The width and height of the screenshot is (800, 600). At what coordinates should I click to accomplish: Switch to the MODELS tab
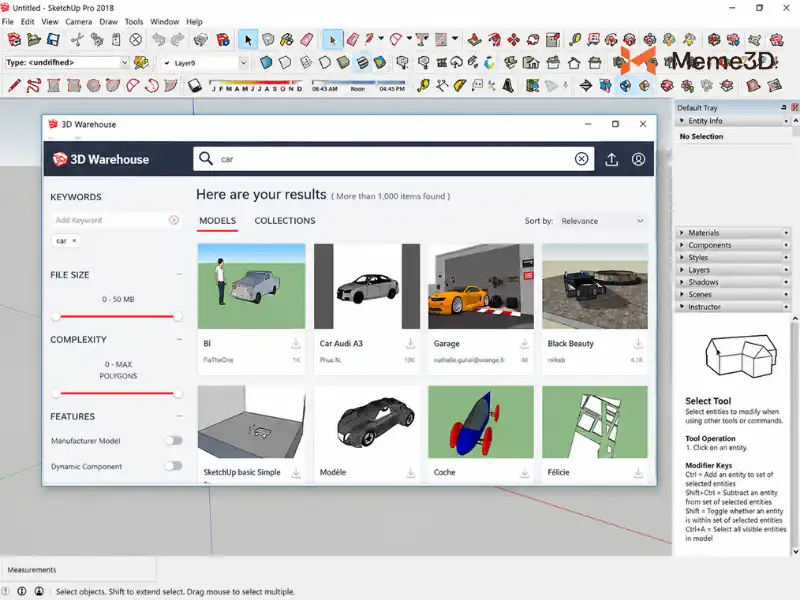(x=217, y=221)
